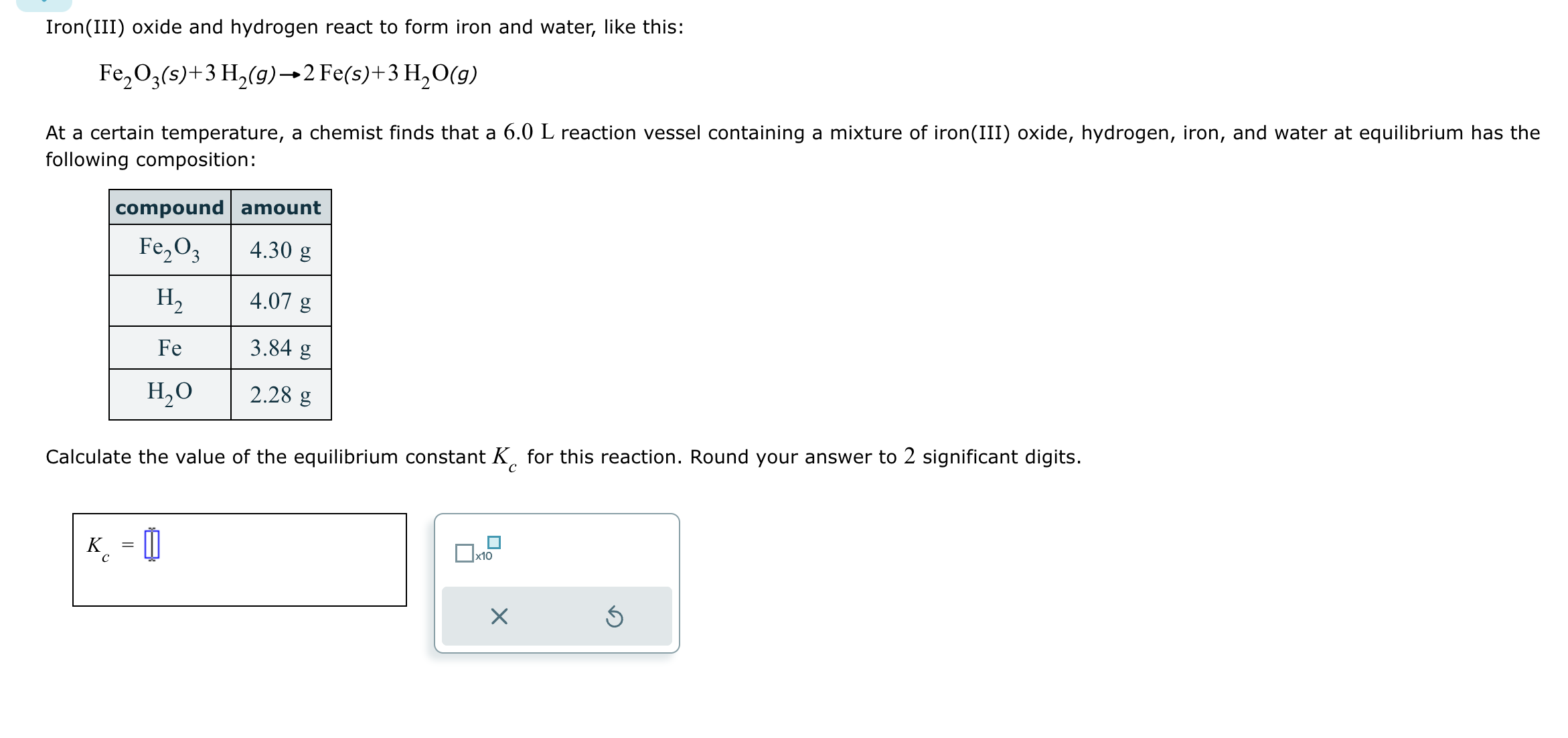This screenshot has width=1568, height=738.
Task: Focus the blue Kc answer entry box
Action: tap(153, 544)
